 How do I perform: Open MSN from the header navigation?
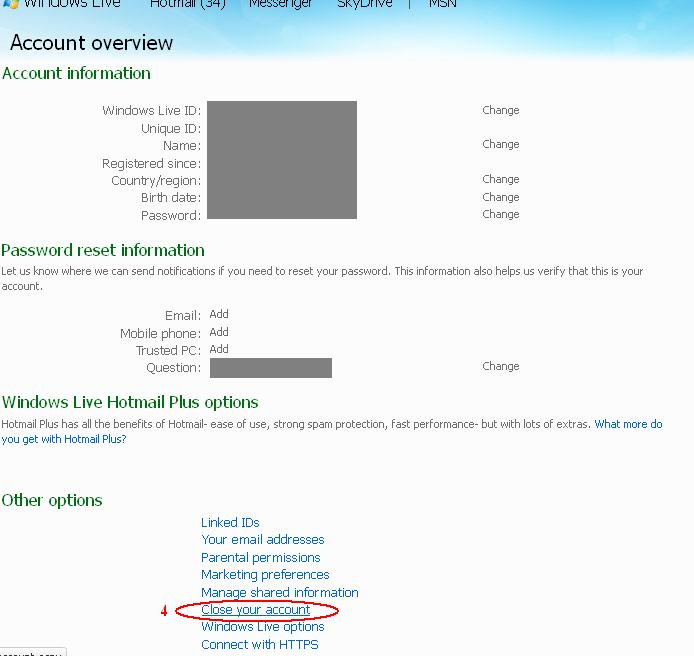click(x=443, y=4)
